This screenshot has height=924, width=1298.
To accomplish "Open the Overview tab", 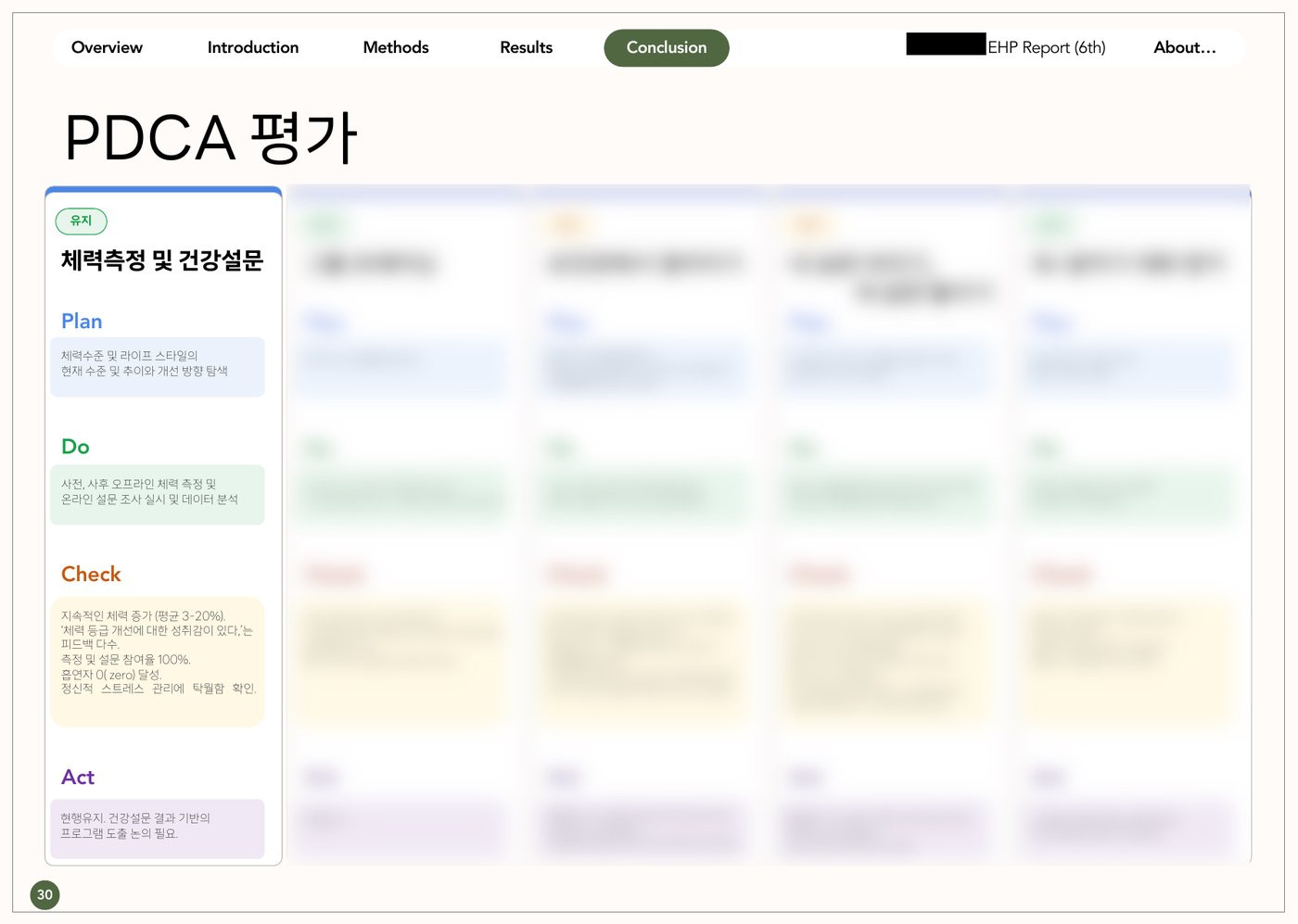I will (107, 47).
